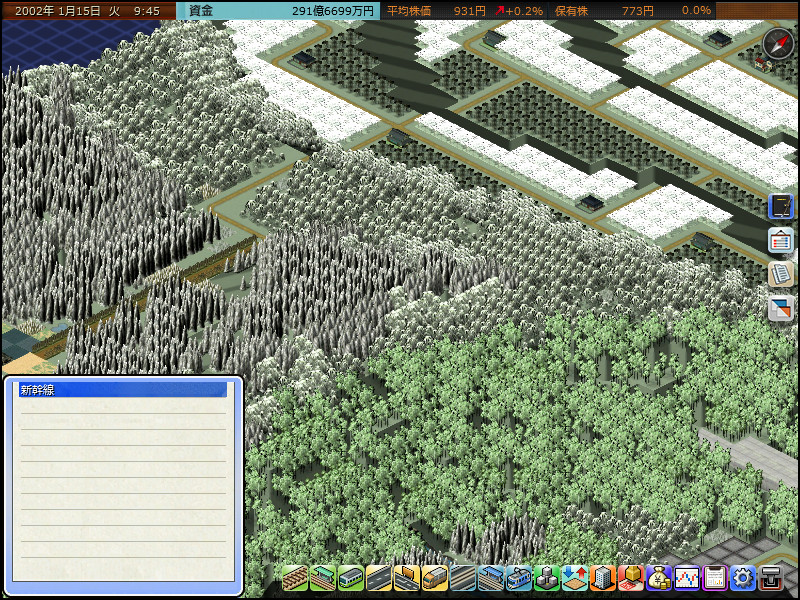This screenshot has height=600, width=800.
Task: Open the stacked documents icon
Action: [781, 274]
